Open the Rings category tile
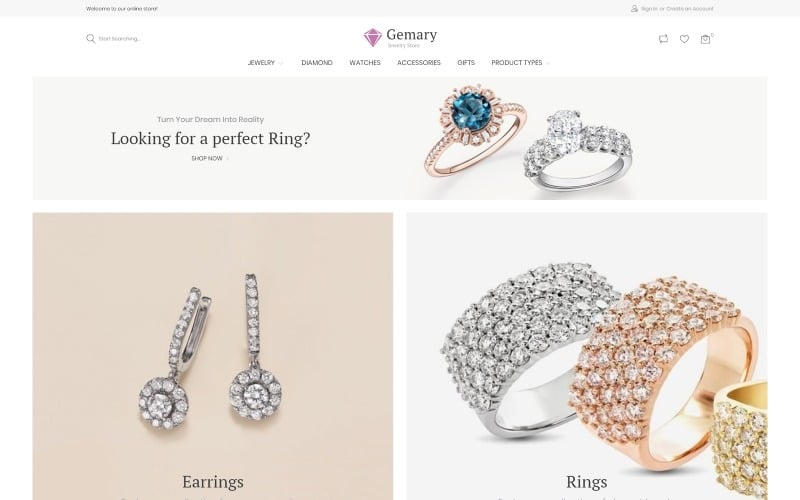The height and width of the screenshot is (500, 800). 587,356
